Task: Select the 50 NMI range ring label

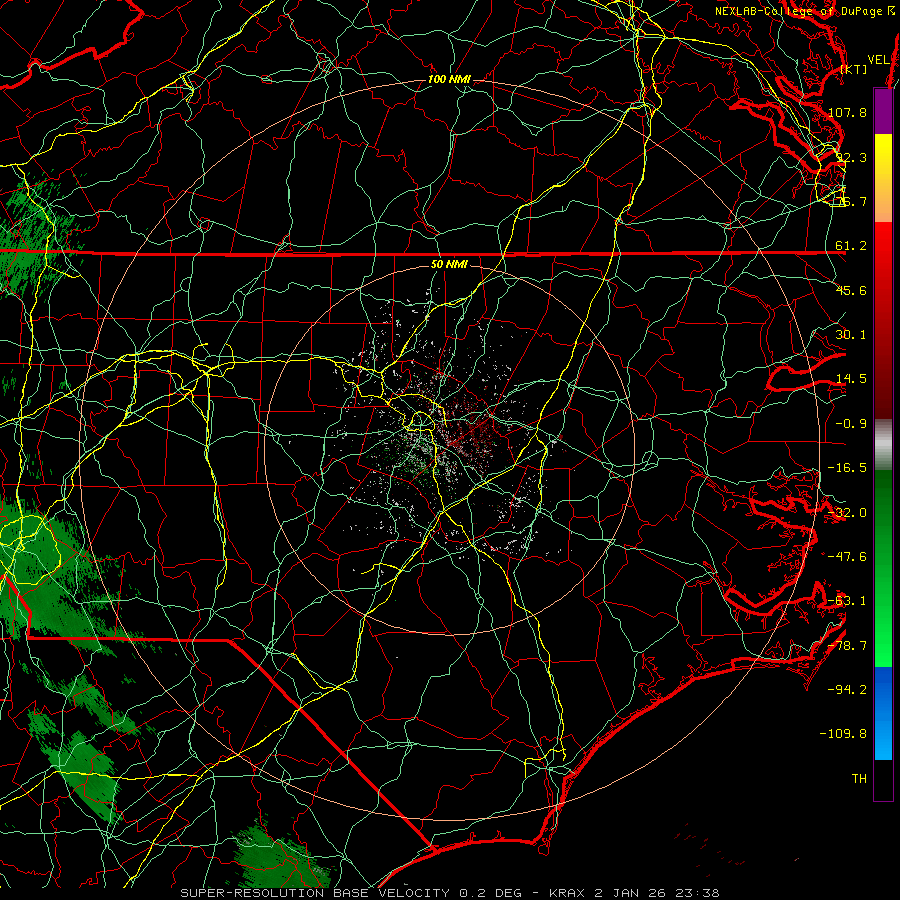Action: [449, 264]
